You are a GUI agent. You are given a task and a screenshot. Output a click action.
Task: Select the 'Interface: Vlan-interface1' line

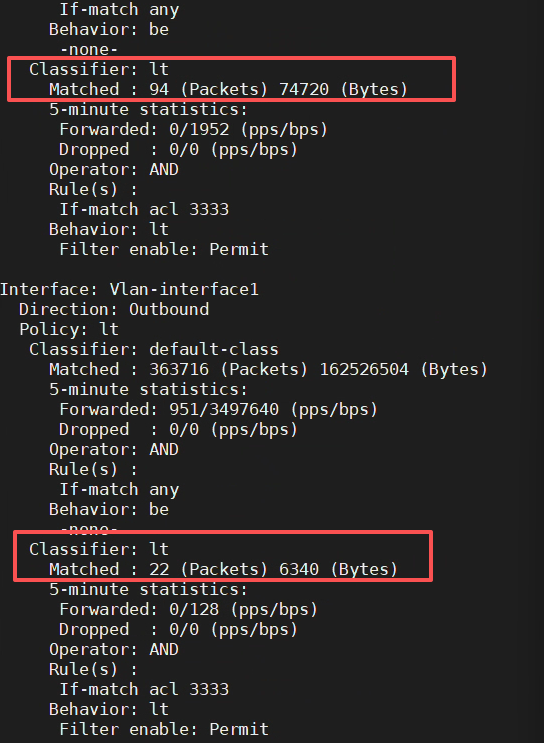tap(129, 290)
